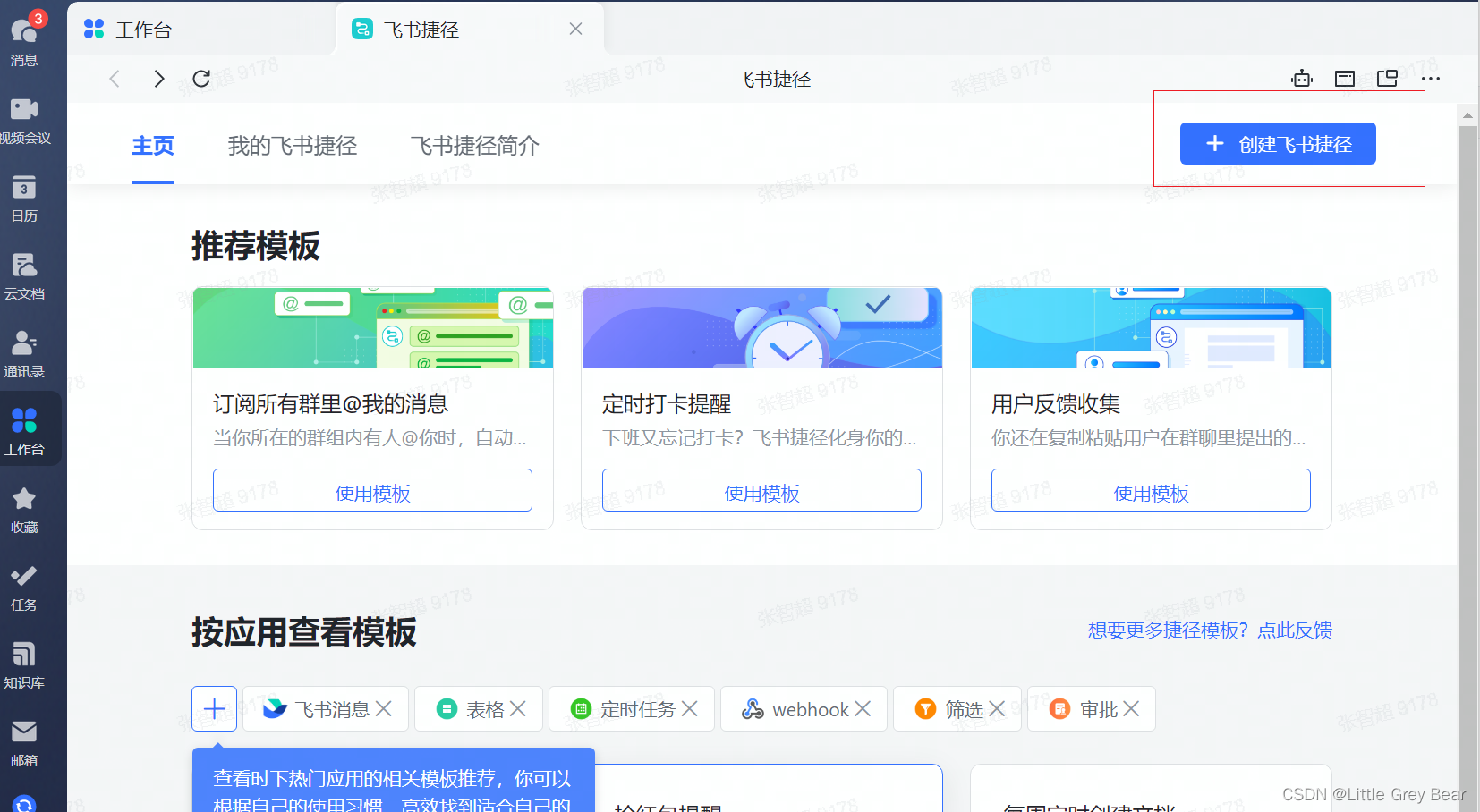This screenshot has width=1480, height=812.
Task: Use template for 用户反馈收集
Action: tap(1151, 490)
